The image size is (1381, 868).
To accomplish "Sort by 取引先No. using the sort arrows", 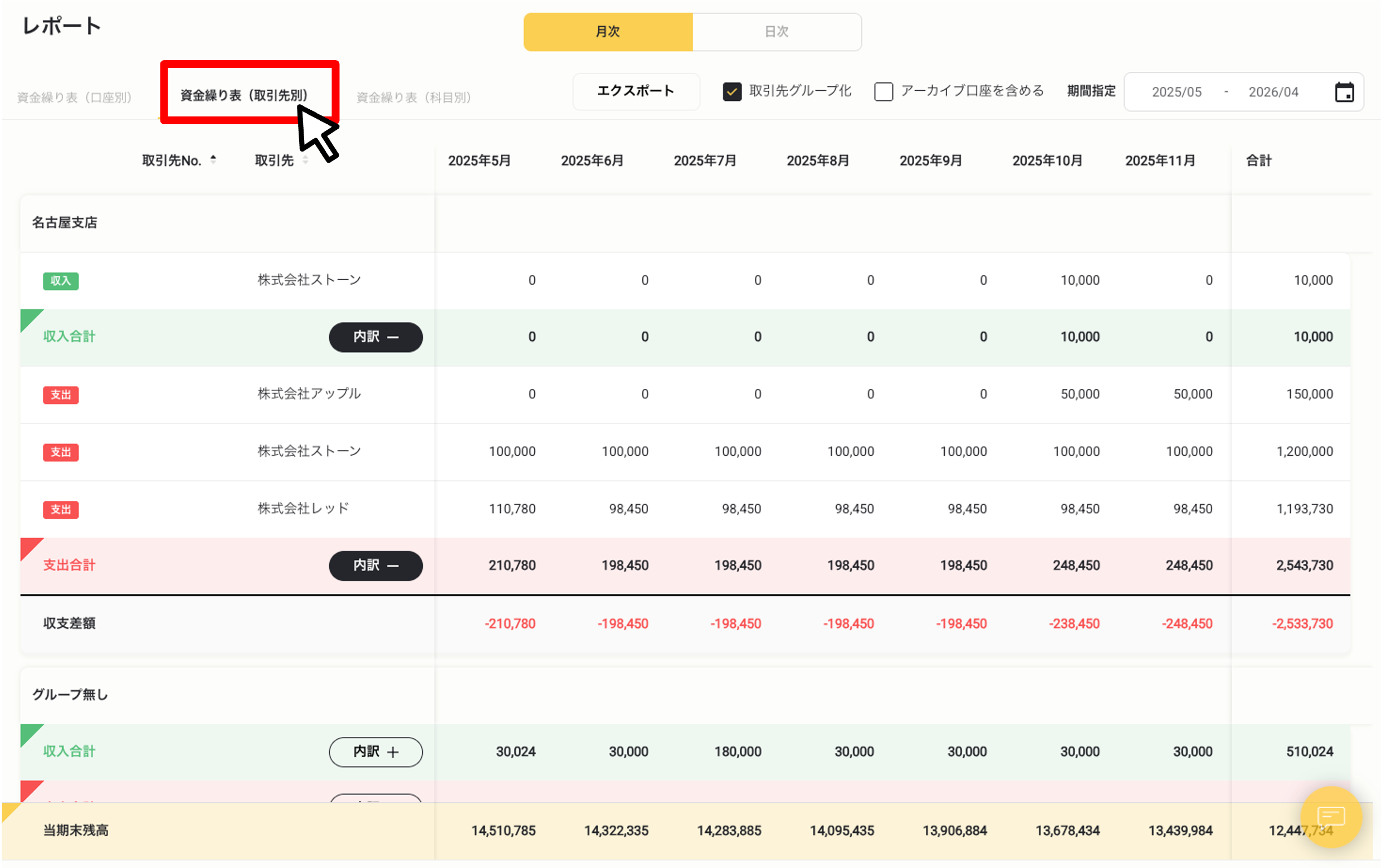I will coord(214,160).
